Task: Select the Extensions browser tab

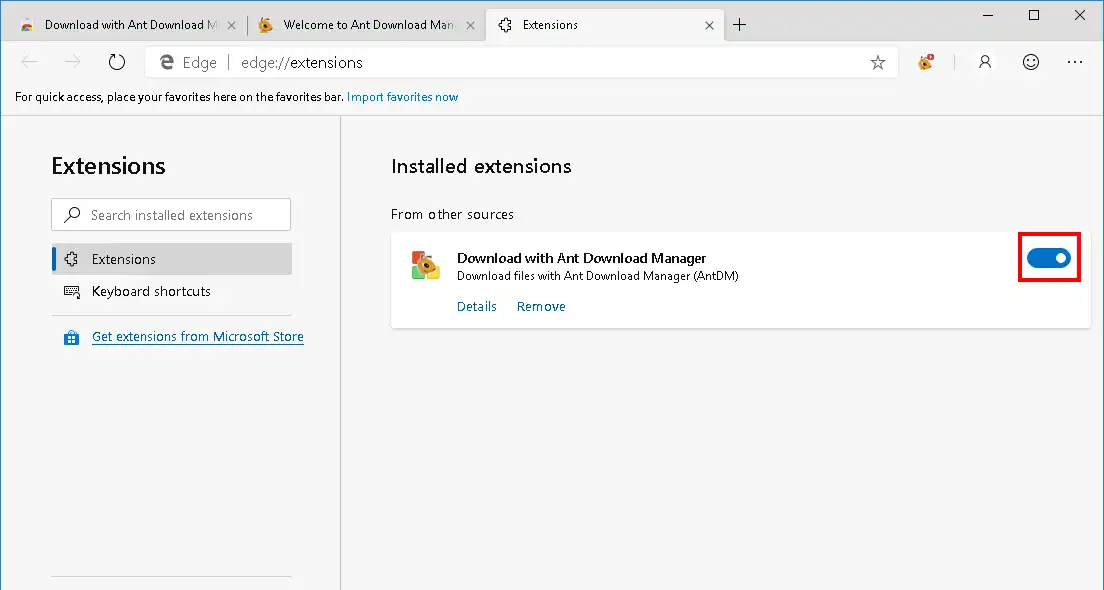Action: (x=606, y=25)
